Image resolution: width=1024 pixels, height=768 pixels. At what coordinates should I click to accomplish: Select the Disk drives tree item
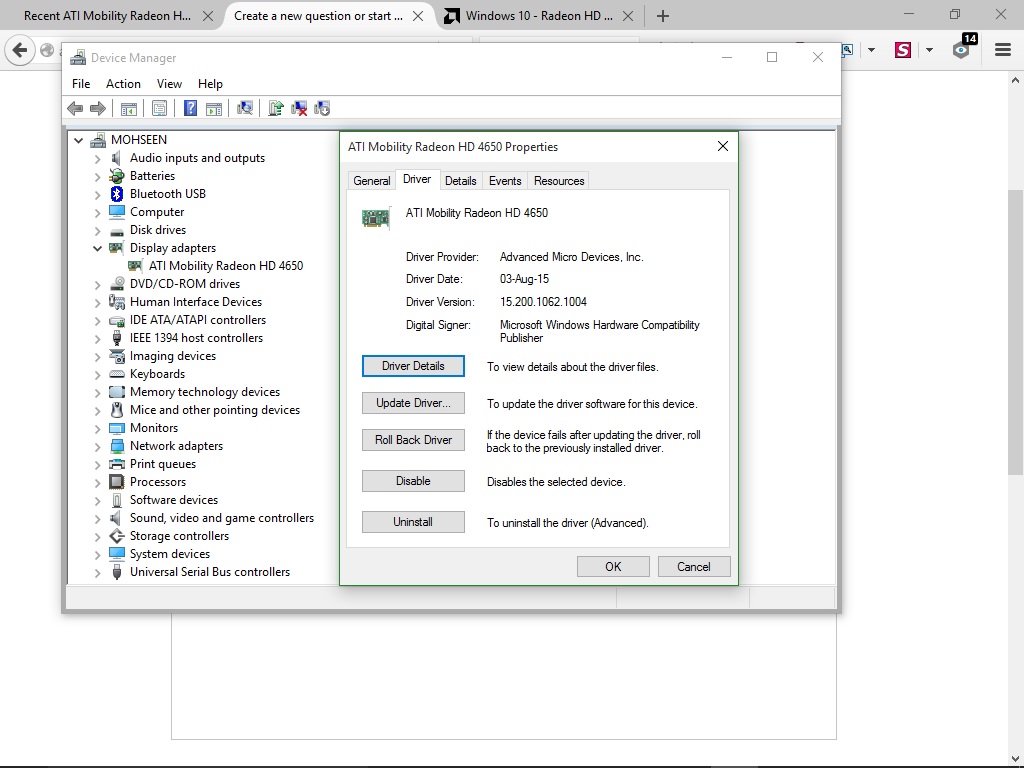(158, 230)
